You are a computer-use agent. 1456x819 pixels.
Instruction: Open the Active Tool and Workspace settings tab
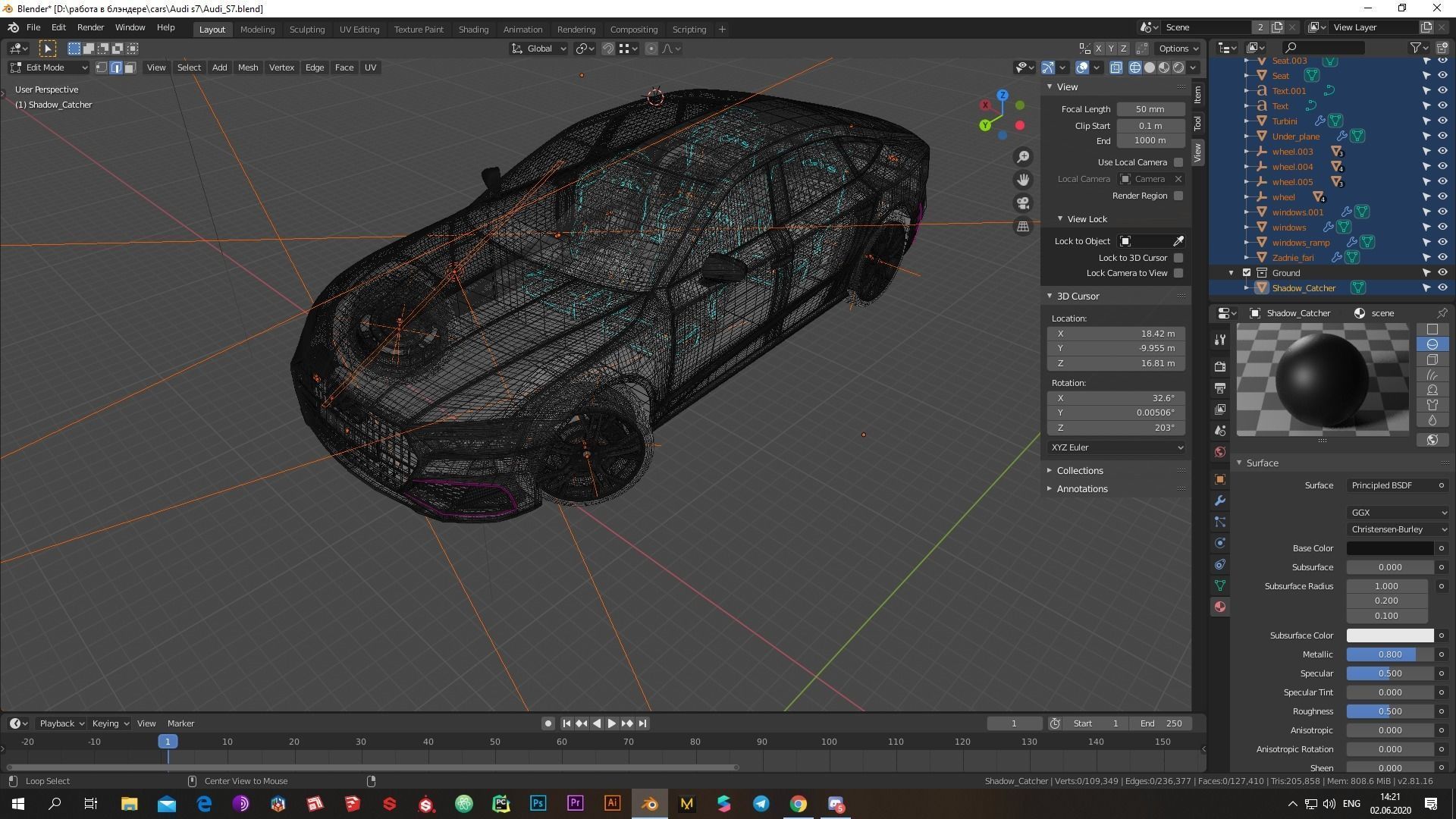click(x=1219, y=340)
